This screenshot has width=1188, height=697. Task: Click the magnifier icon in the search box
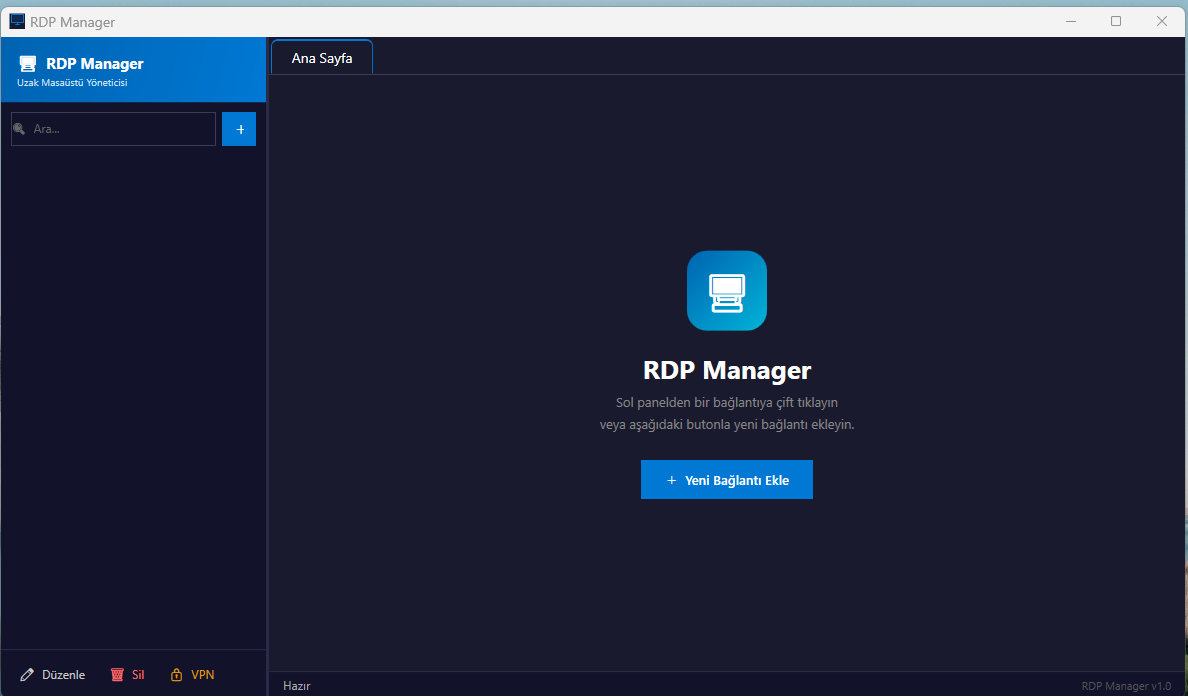(20, 129)
